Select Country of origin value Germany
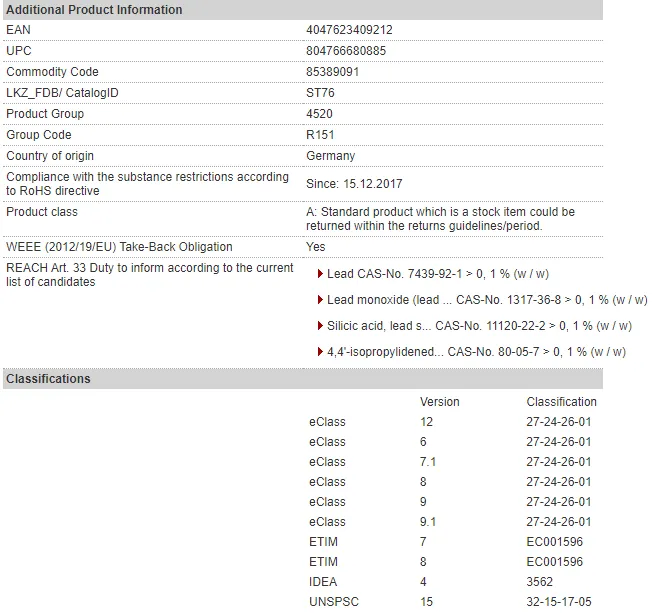This screenshot has width=652, height=613. [x=331, y=156]
